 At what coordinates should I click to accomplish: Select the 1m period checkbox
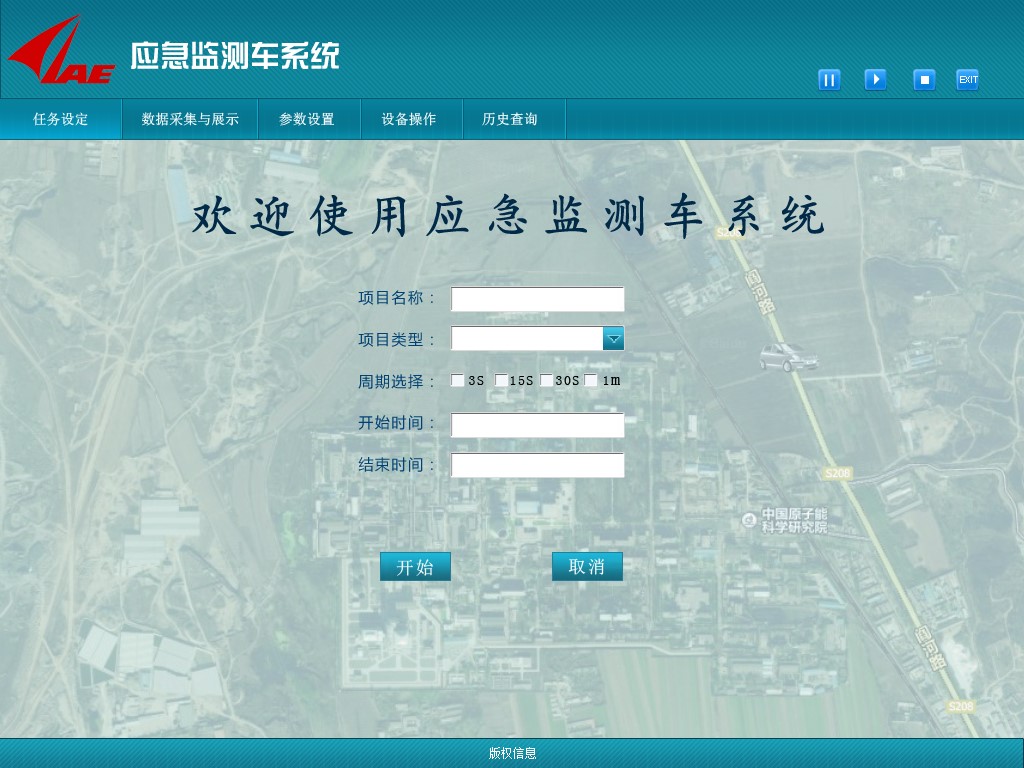[591, 380]
